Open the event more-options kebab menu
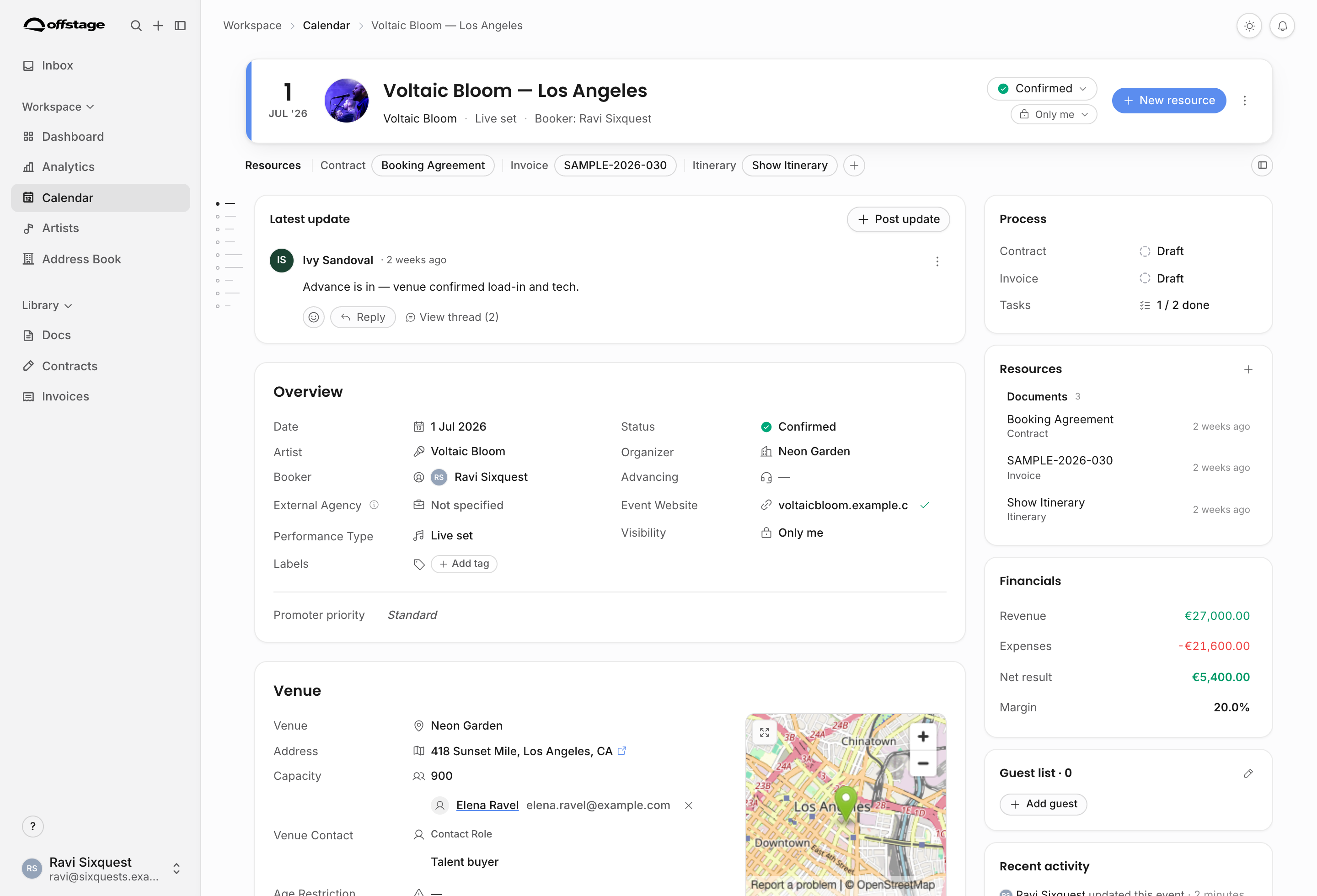 pos(1244,100)
